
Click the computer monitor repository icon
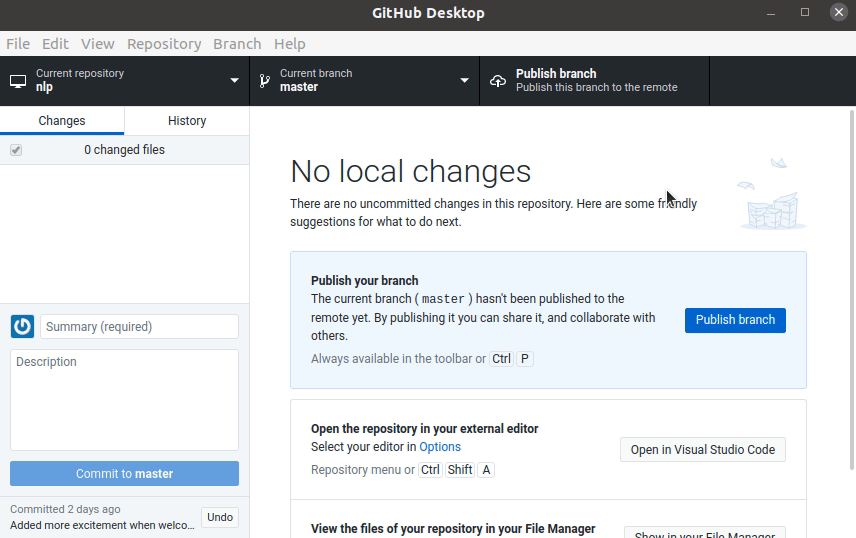(18, 81)
